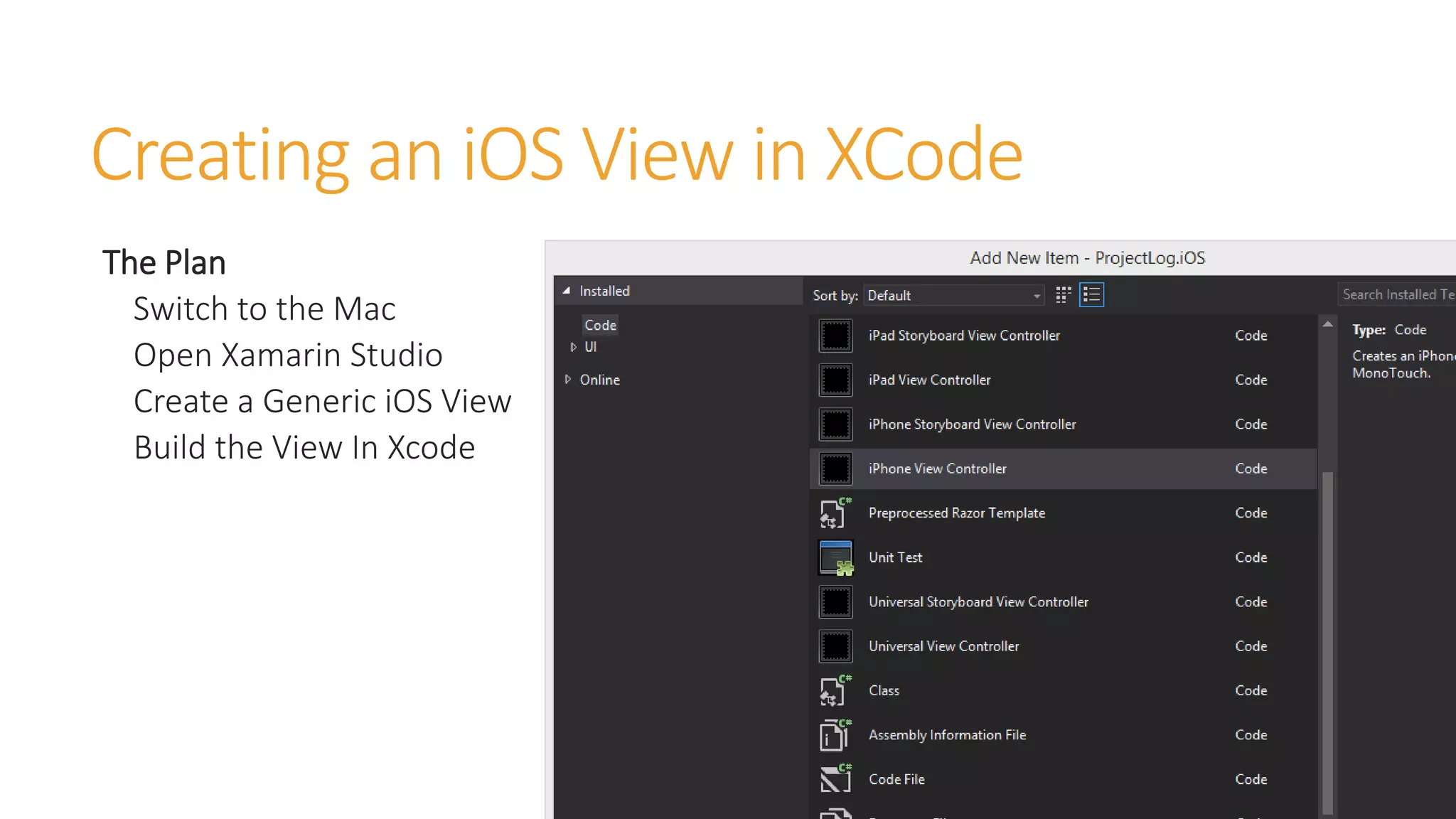Collapse the Installed templates section
The image size is (1456, 819).
pos(567,291)
